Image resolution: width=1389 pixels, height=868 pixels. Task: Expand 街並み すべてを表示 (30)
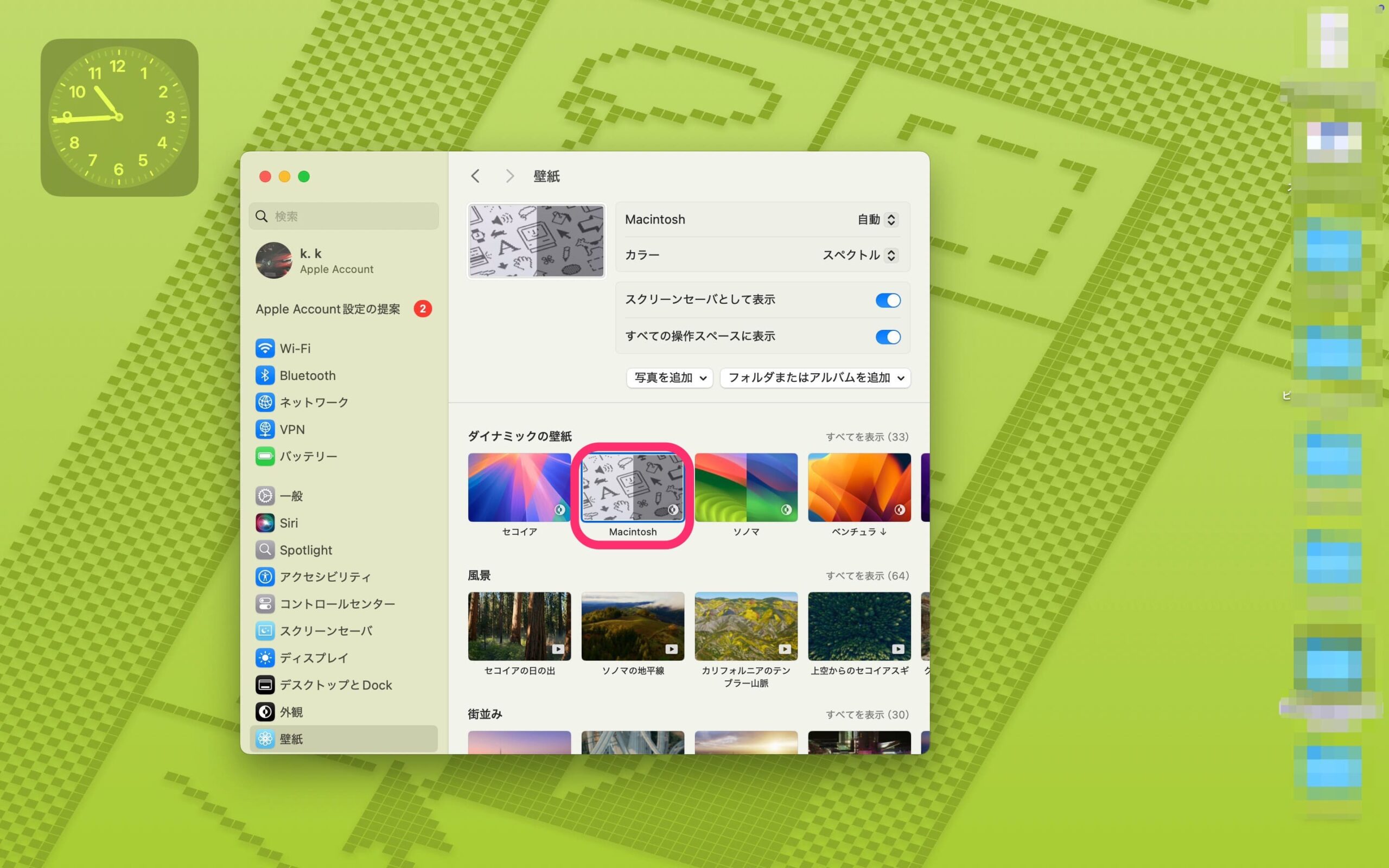tap(867, 713)
